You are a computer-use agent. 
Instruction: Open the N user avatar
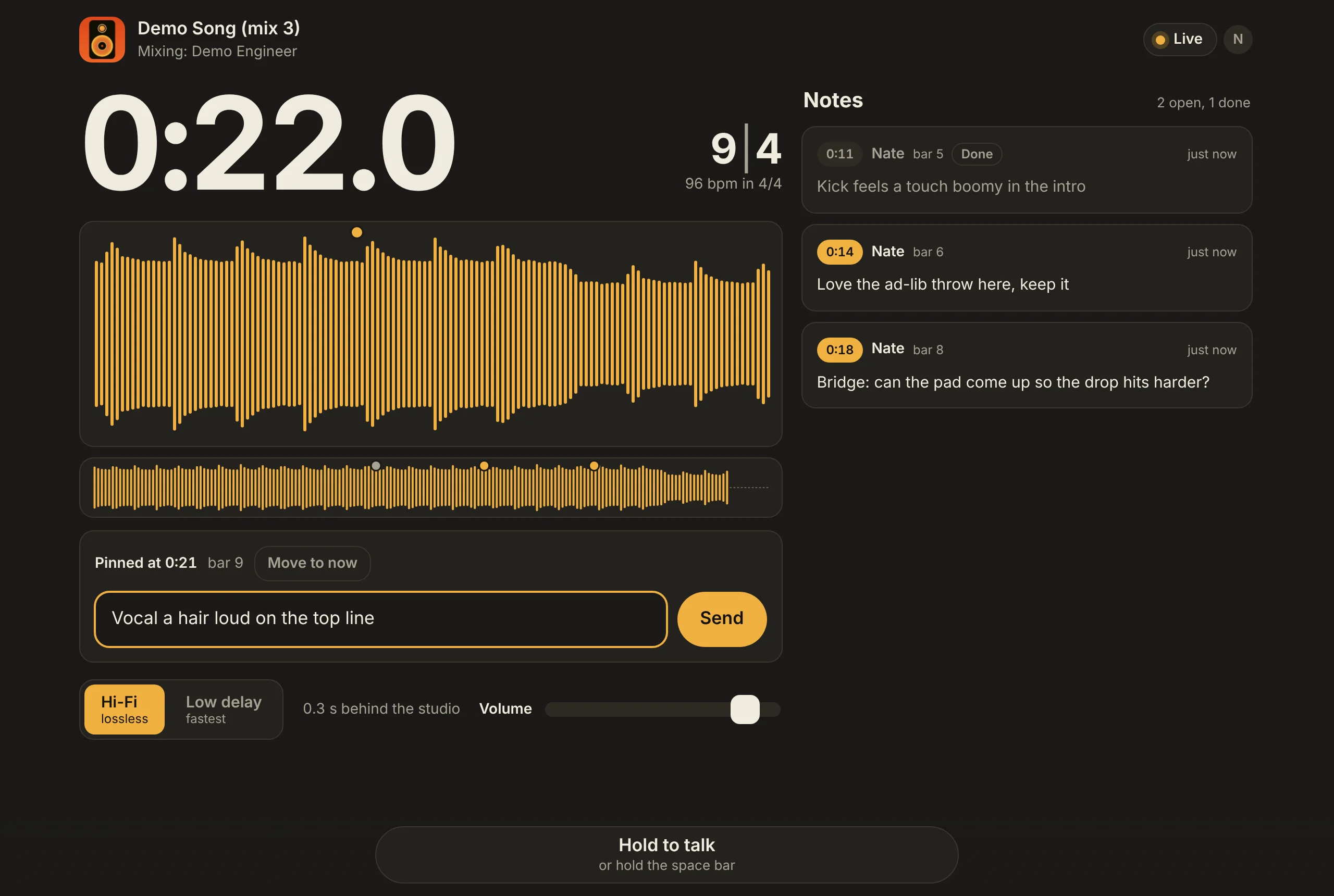1238,40
